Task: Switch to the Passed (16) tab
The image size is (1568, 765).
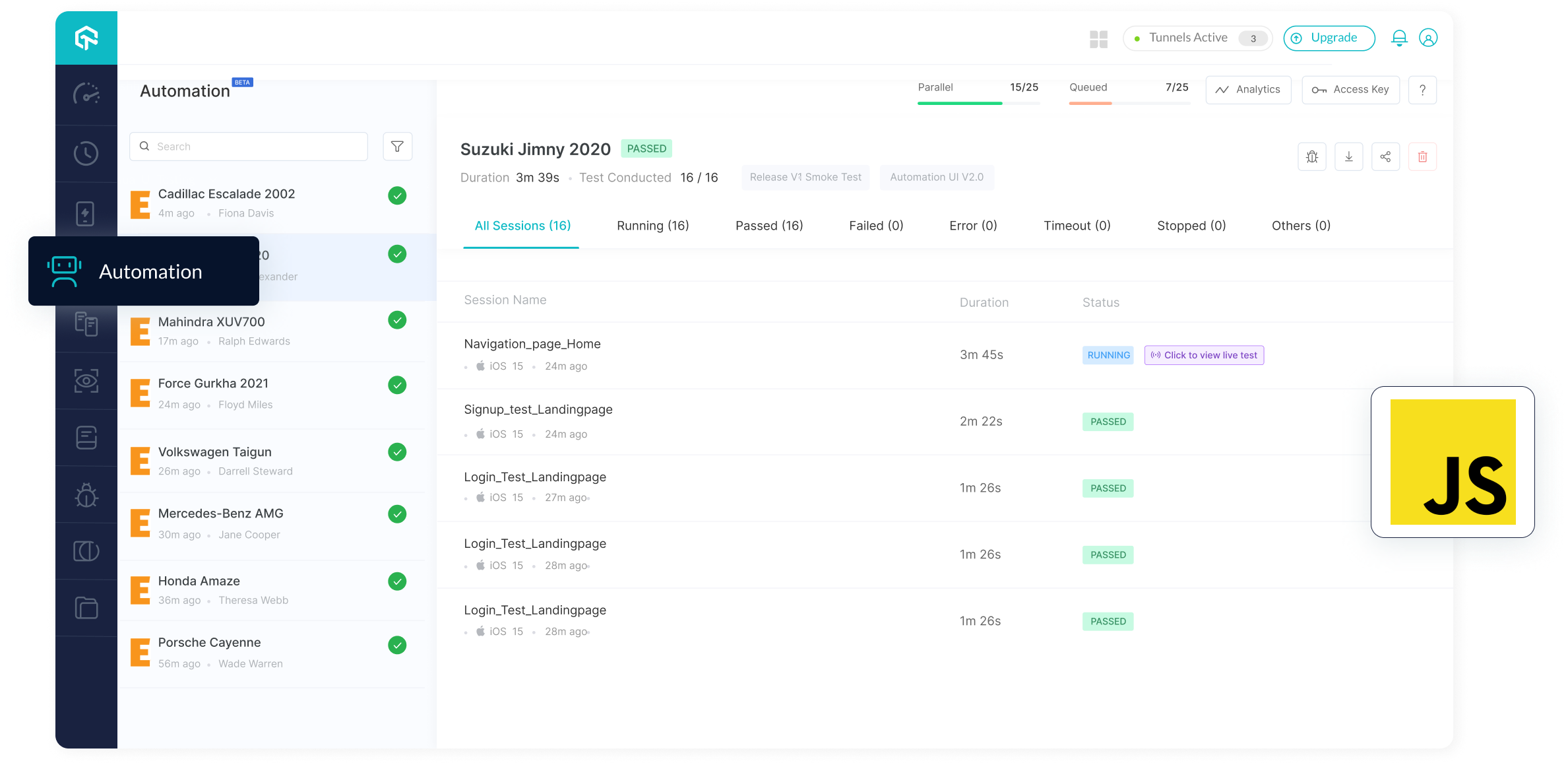Action: pos(768,226)
